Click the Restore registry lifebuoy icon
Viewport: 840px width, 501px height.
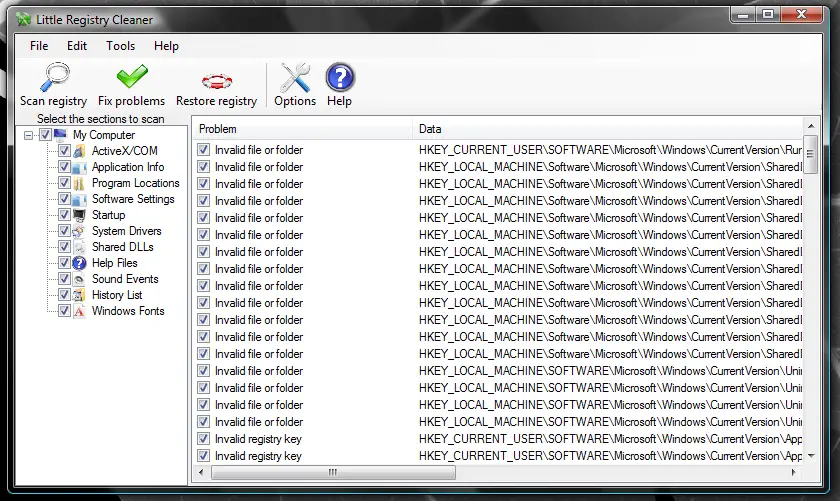coord(217,81)
